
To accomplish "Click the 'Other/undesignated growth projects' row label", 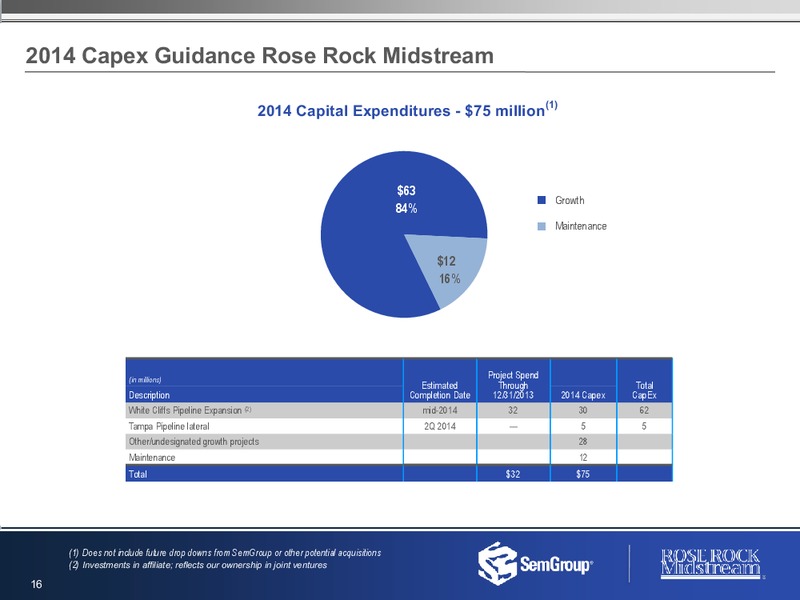I will (193, 442).
